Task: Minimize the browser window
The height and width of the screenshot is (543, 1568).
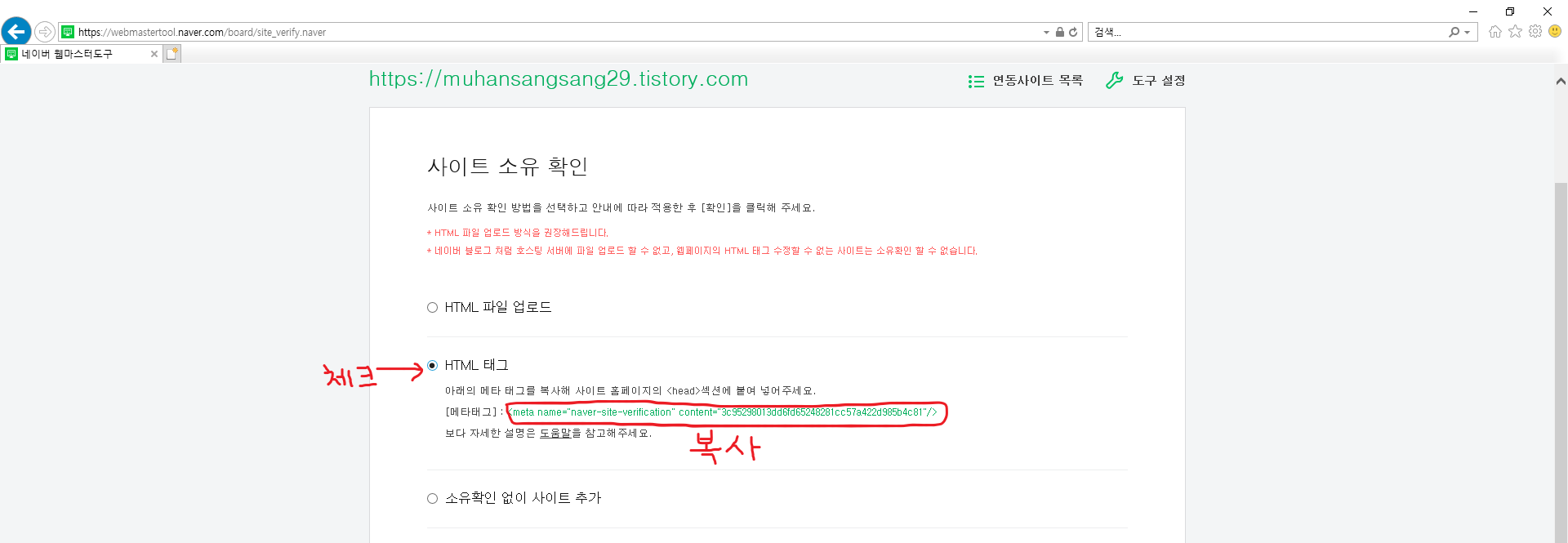Action: pos(1473,11)
